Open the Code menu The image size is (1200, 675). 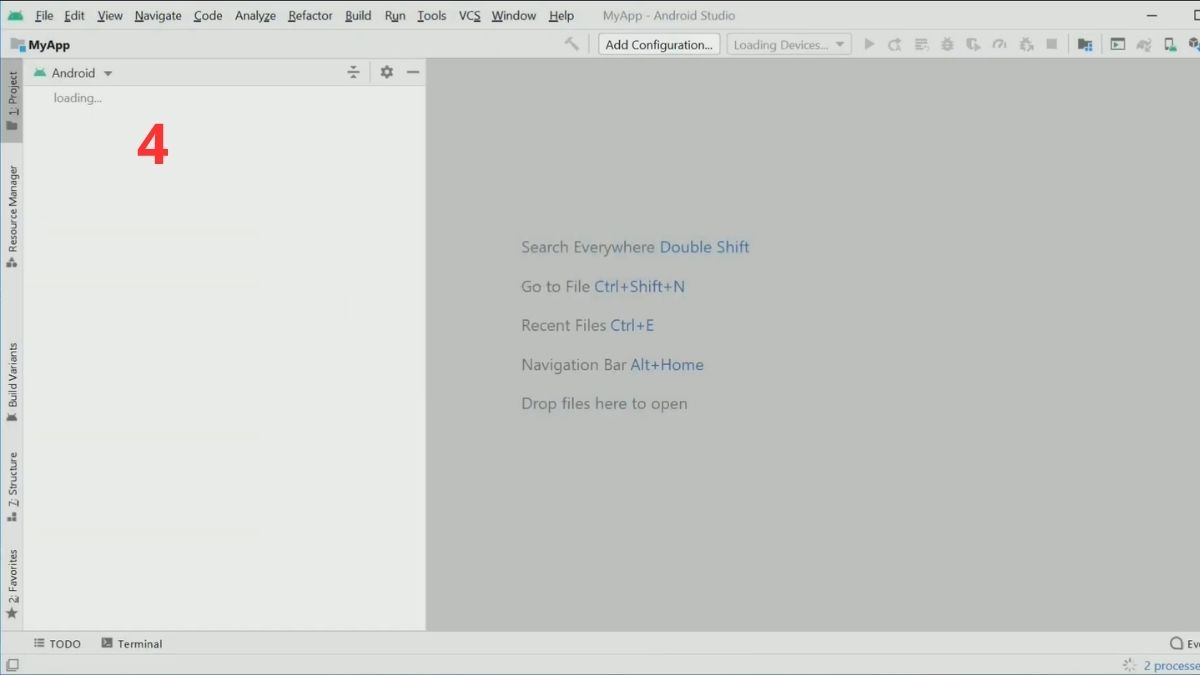(208, 15)
